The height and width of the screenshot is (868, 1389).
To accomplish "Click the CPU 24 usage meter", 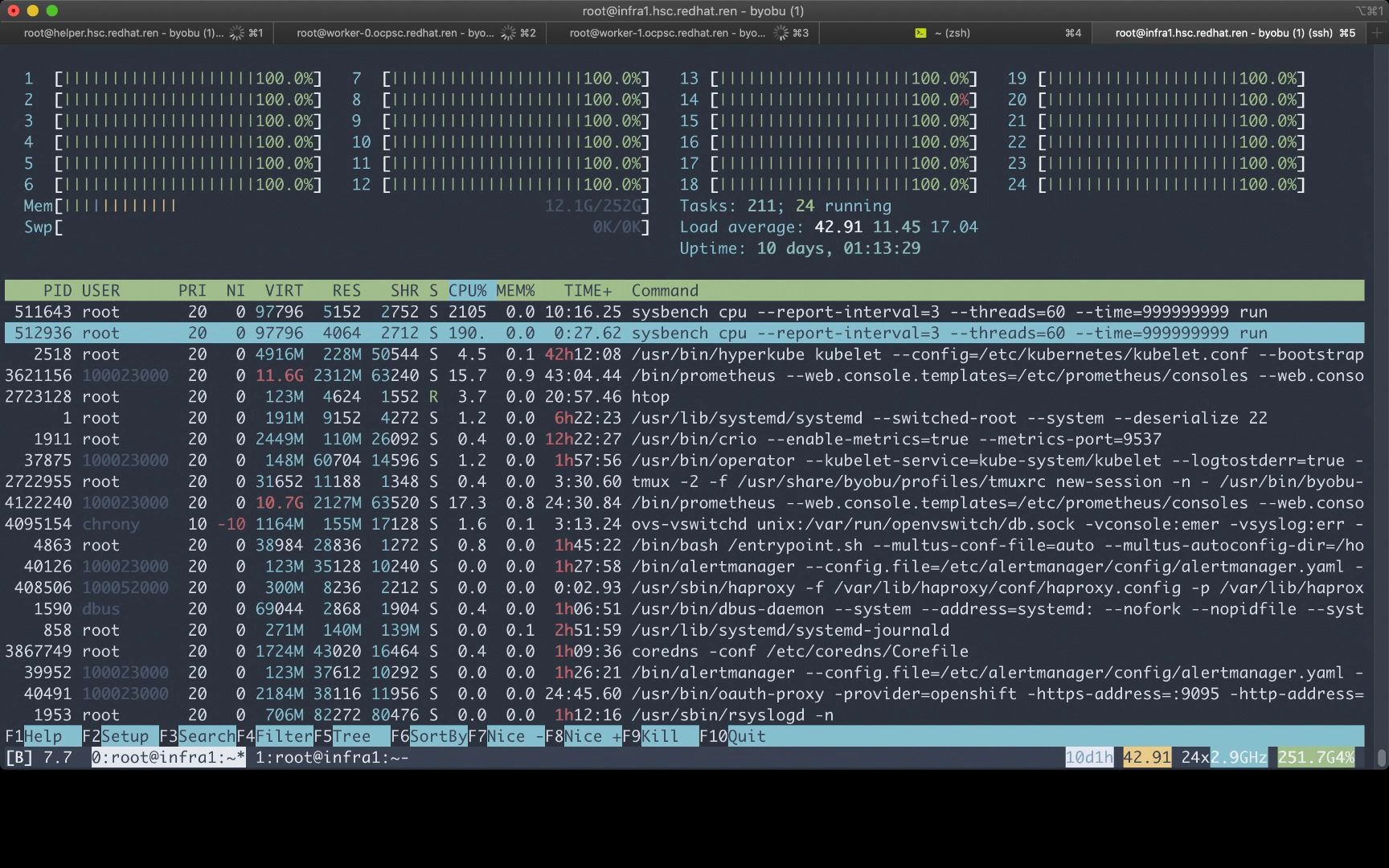I will tap(1157, 185).
